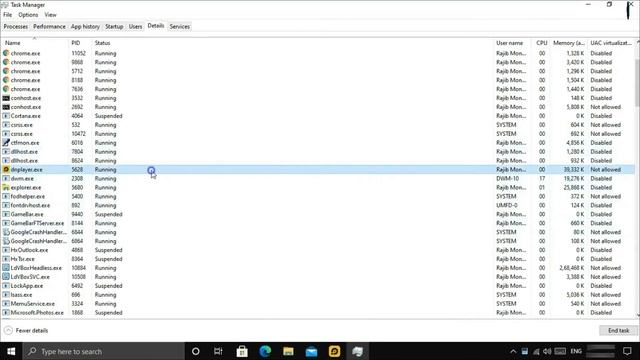The image size is (640, 360).
Task: Click the Type here to search box
Action: pyautogui.click(x=104, y=351)
